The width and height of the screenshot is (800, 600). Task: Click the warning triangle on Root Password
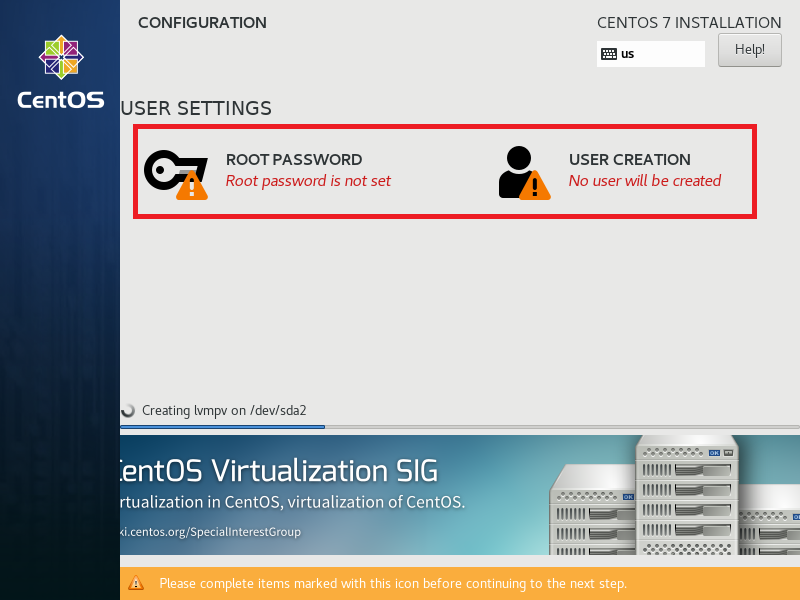[x=192, y=186]
